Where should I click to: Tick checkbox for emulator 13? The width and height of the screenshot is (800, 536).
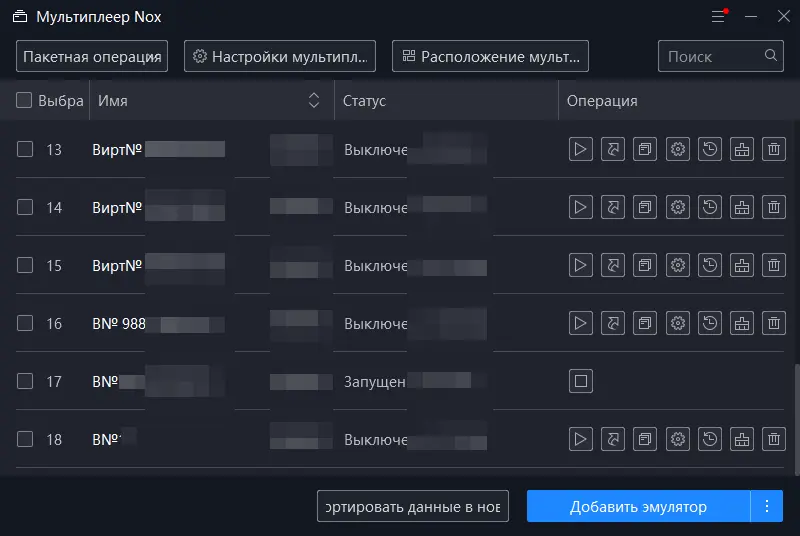(24, 149)
